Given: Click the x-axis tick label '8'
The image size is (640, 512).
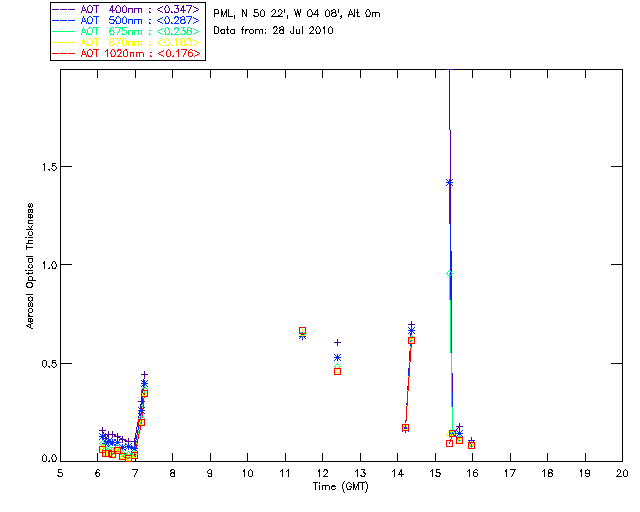Looking at the screenshot, I should (173, 473).
